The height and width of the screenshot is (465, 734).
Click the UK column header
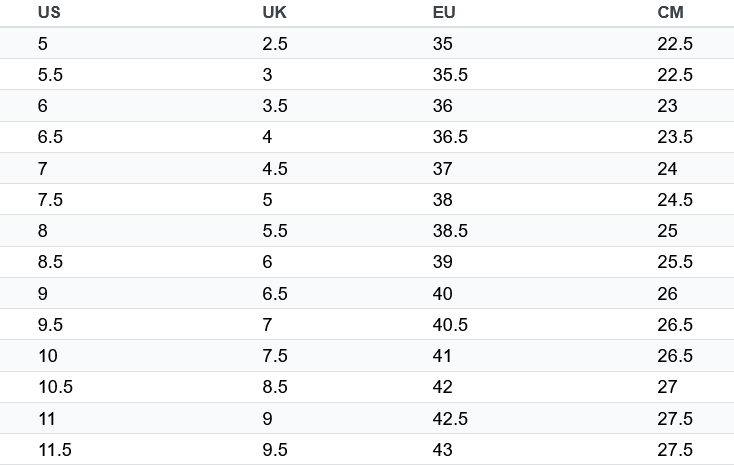(274, 12)
